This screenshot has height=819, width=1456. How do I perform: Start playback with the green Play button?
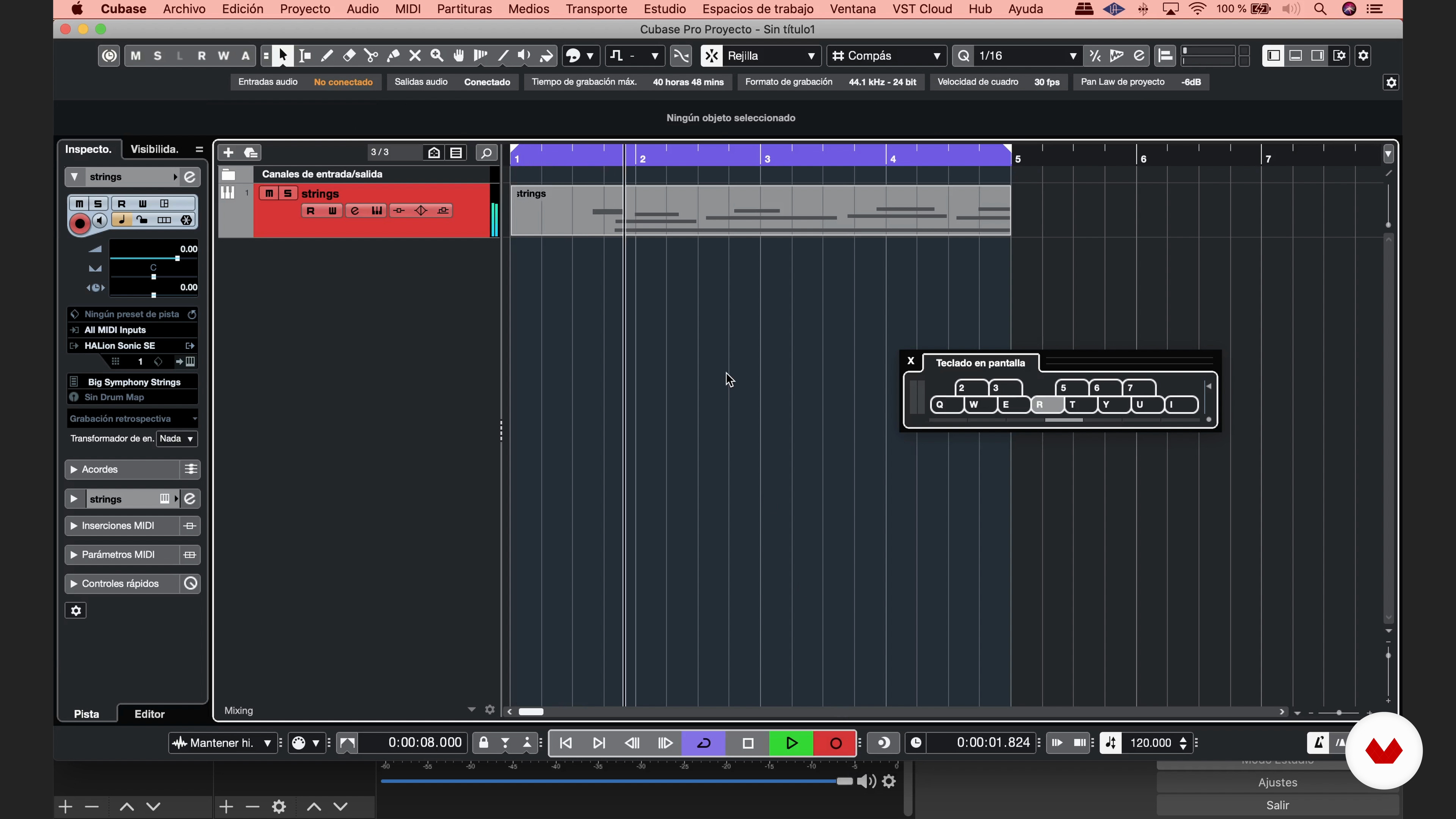pos(791,743)
